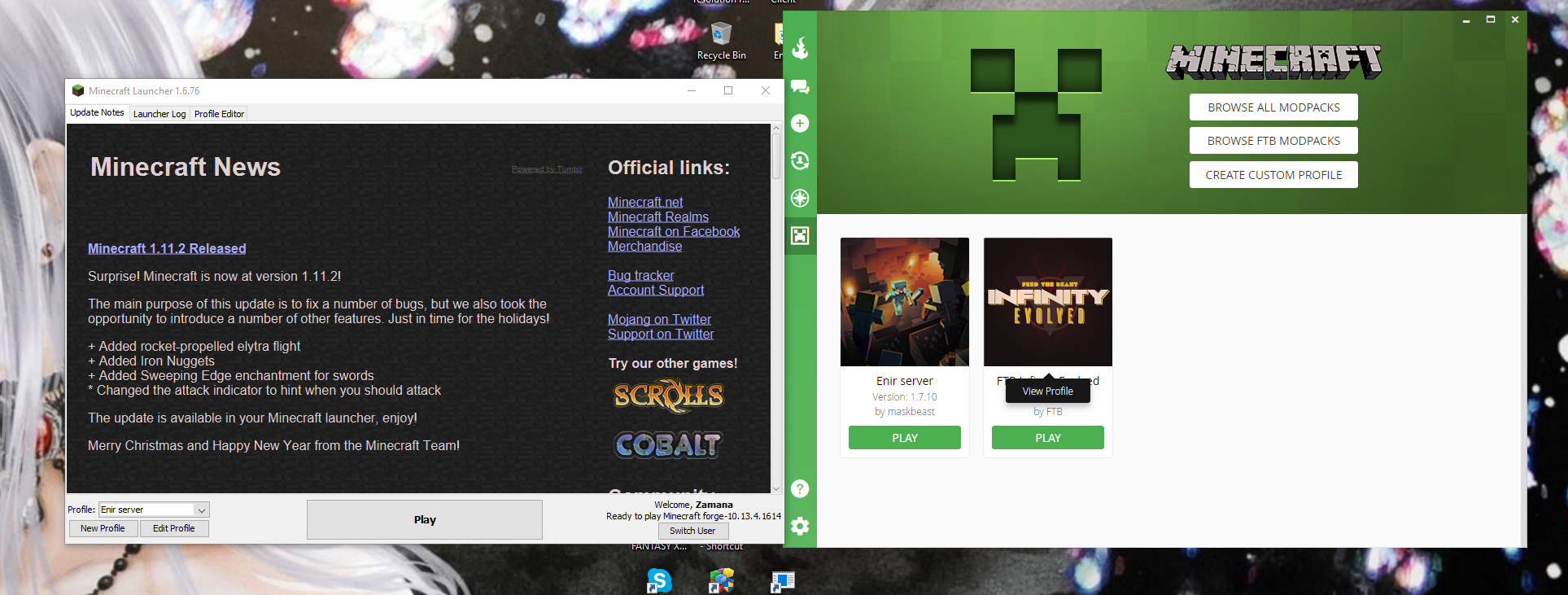Click 'Try our other games!' text
The image size is (1568, 595).
click(x=673, y=364)
